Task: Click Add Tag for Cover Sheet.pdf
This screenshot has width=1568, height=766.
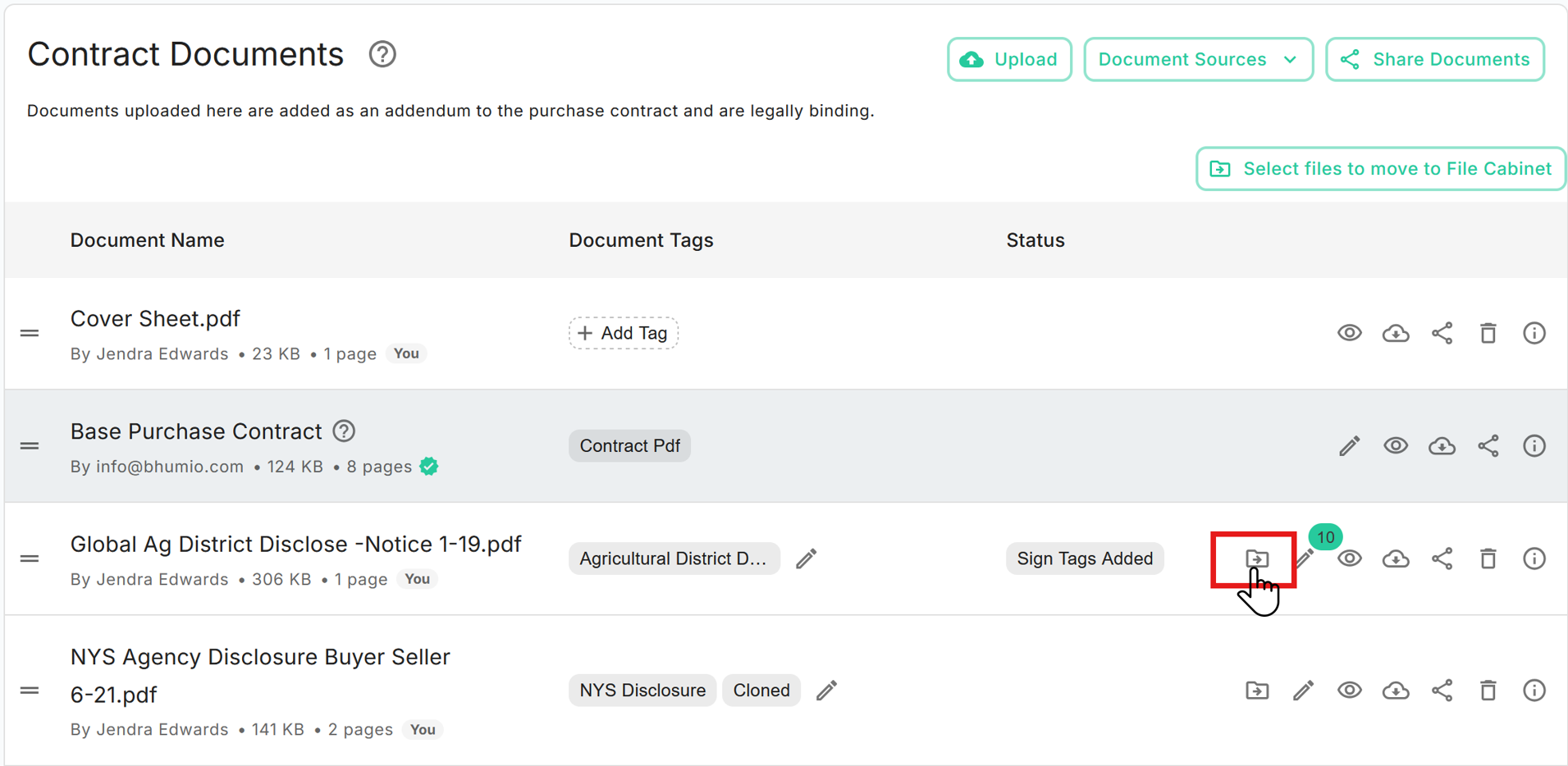Action: (x=624, y=333)
